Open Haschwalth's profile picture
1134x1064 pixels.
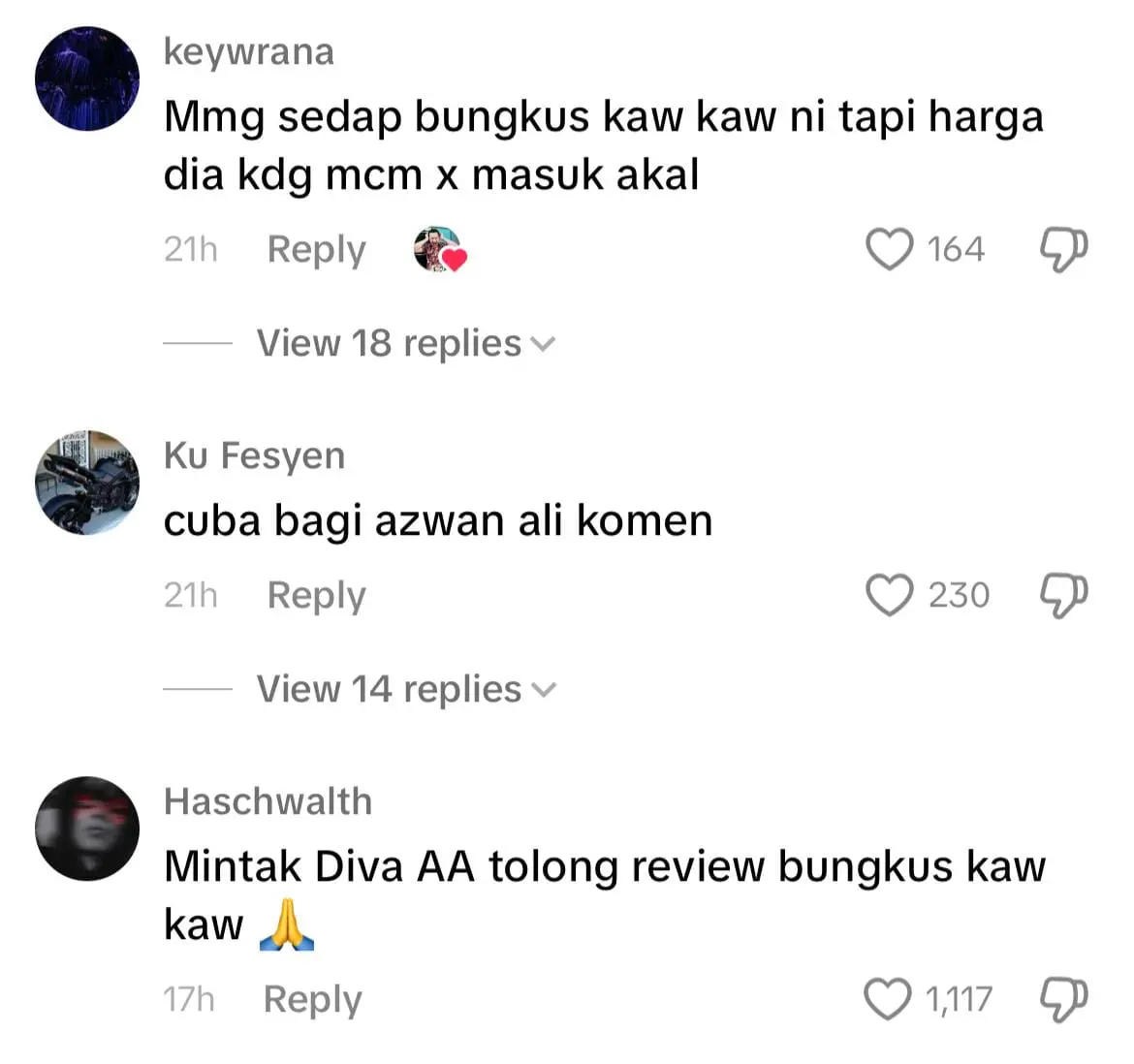(87, 829)
